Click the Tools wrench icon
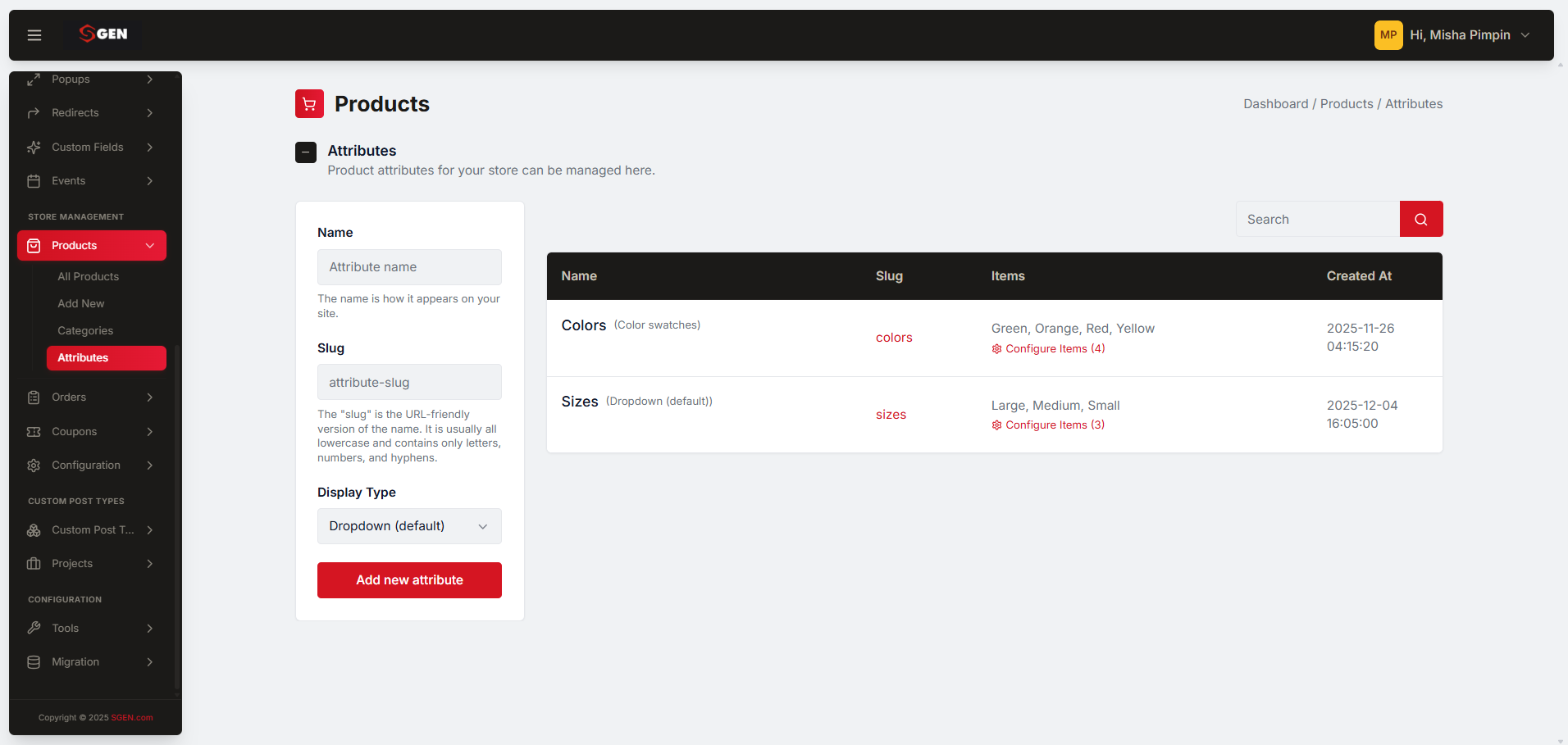This screenshot has width=1568, height=745. click(34, 629)
